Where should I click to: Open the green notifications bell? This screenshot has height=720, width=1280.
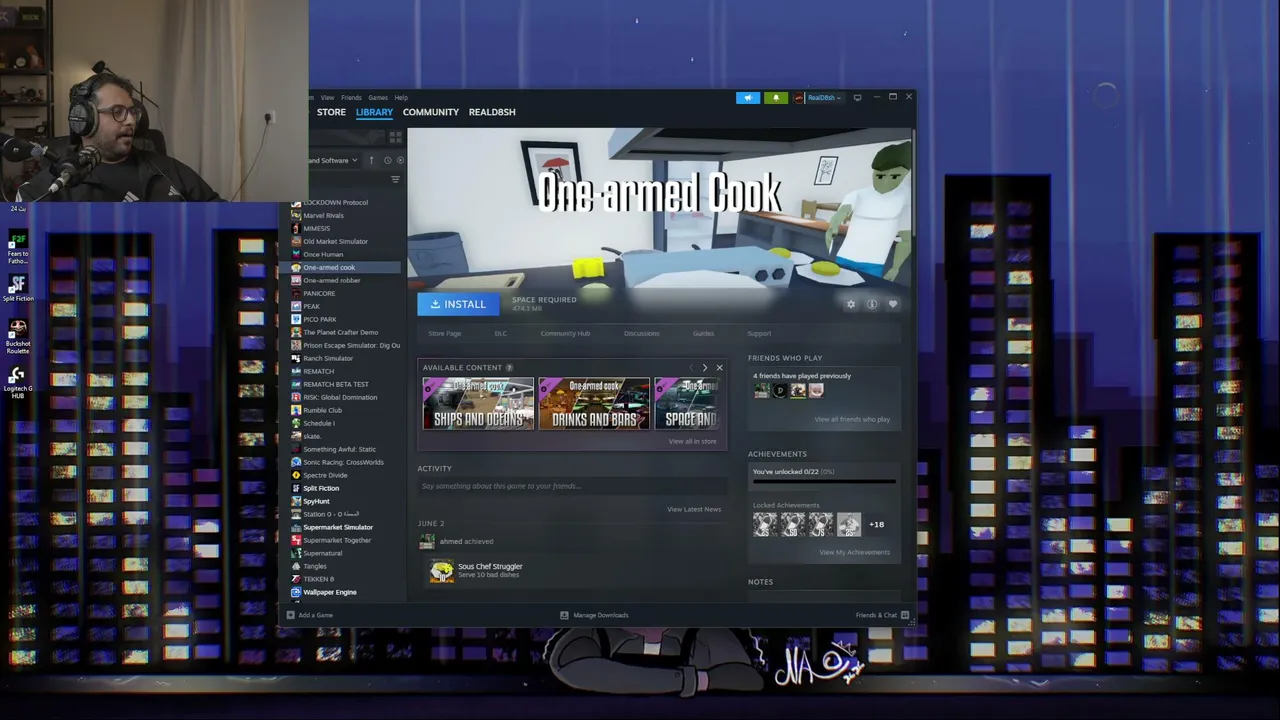pos(775,98)
